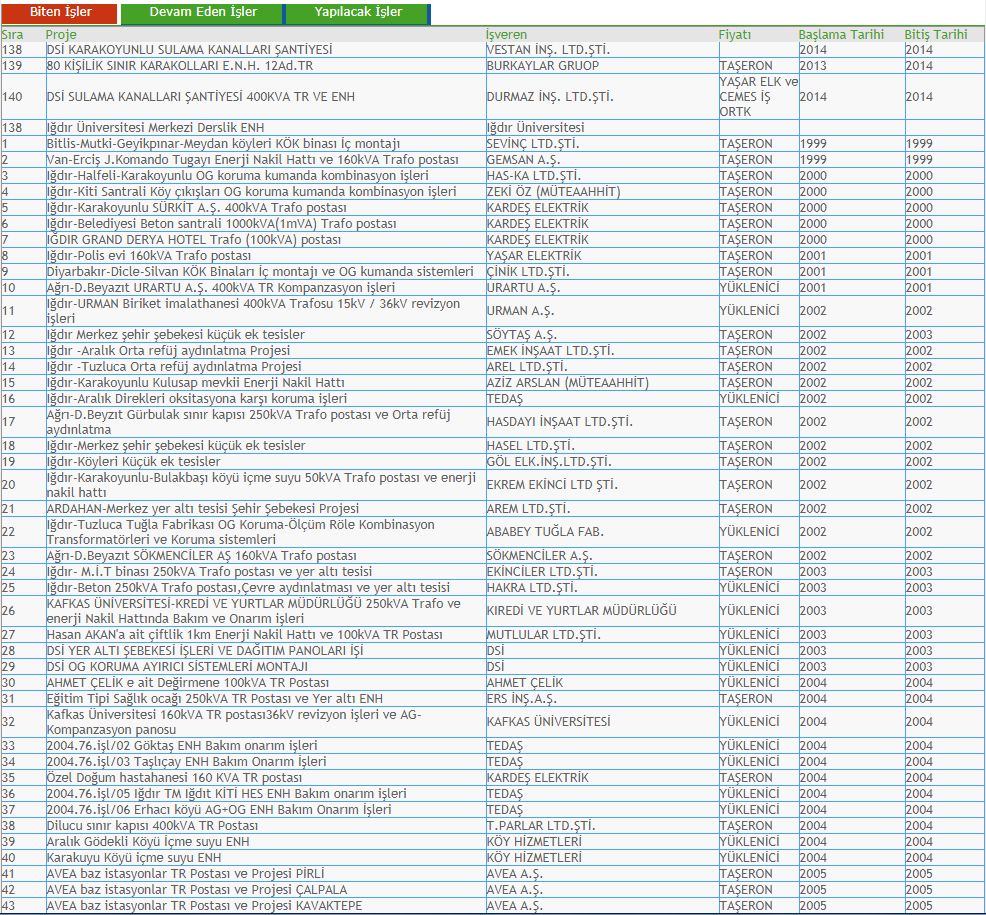Switch to Yapılacak İşler tab
Screen dimensions: 986x915
358,13
